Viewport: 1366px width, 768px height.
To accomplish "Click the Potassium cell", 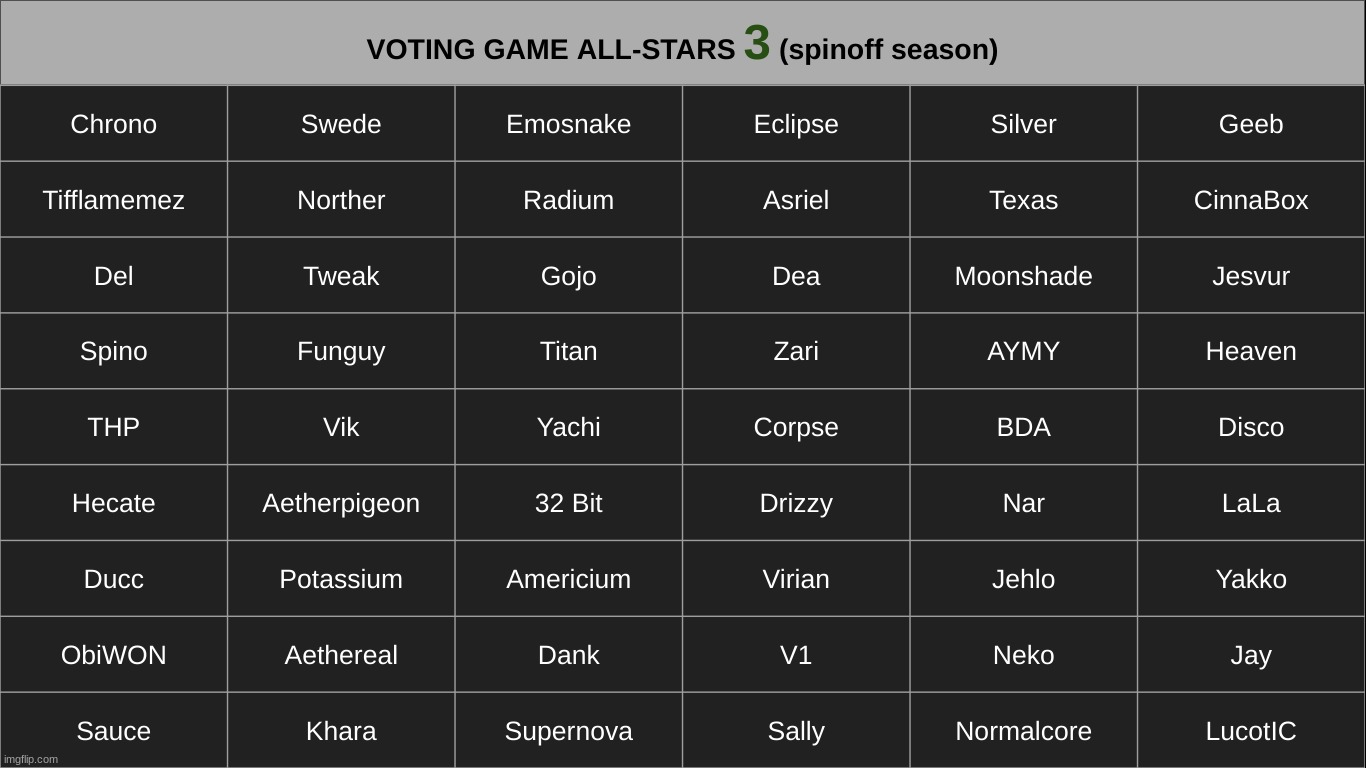I will [341, 579].
